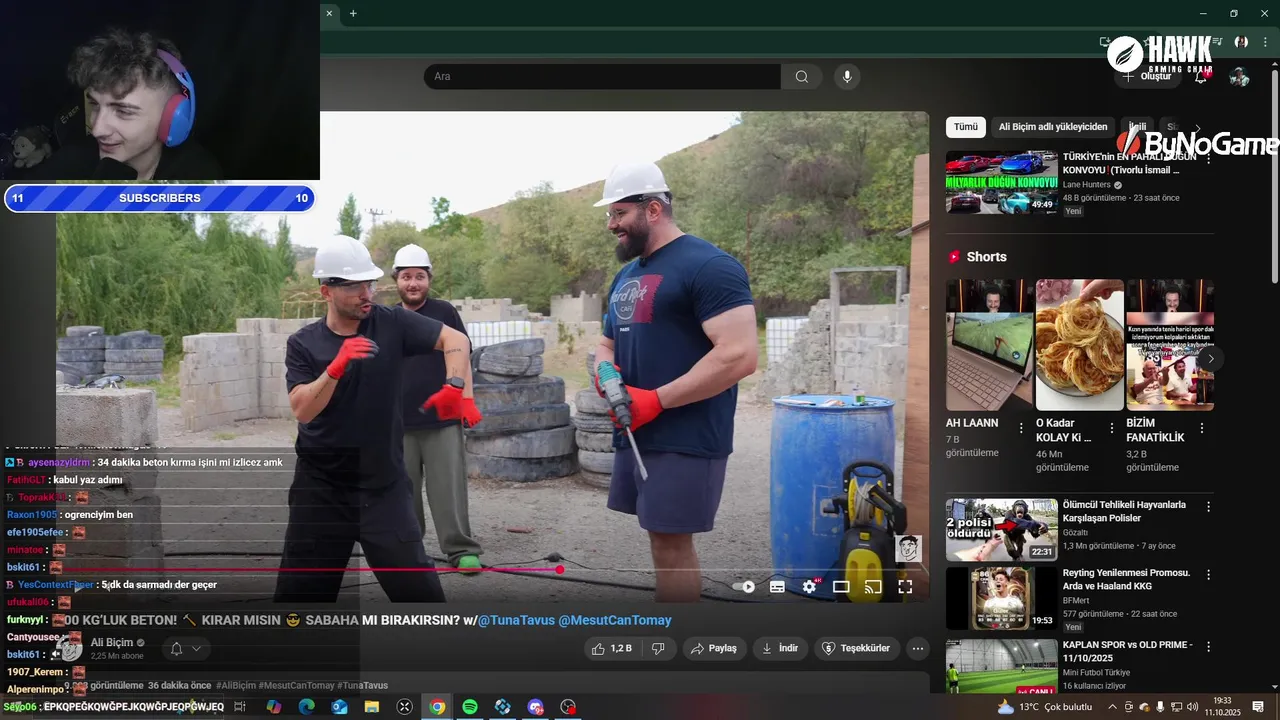Open options for KAPLAN SPOR vs OLD PRIME

point(1208,646)
